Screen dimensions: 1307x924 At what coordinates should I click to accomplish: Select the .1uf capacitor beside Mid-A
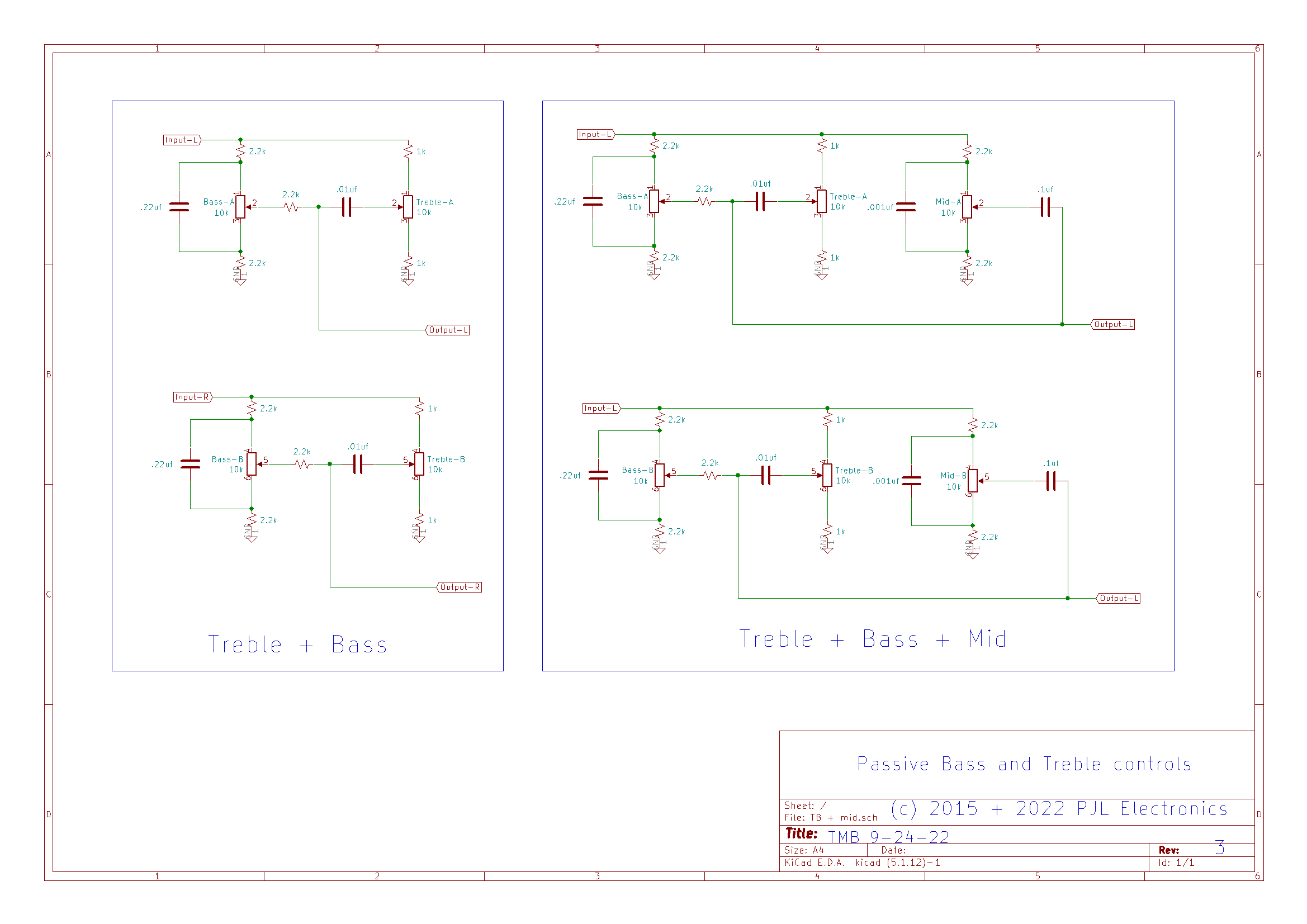[x=1045, y=207]
